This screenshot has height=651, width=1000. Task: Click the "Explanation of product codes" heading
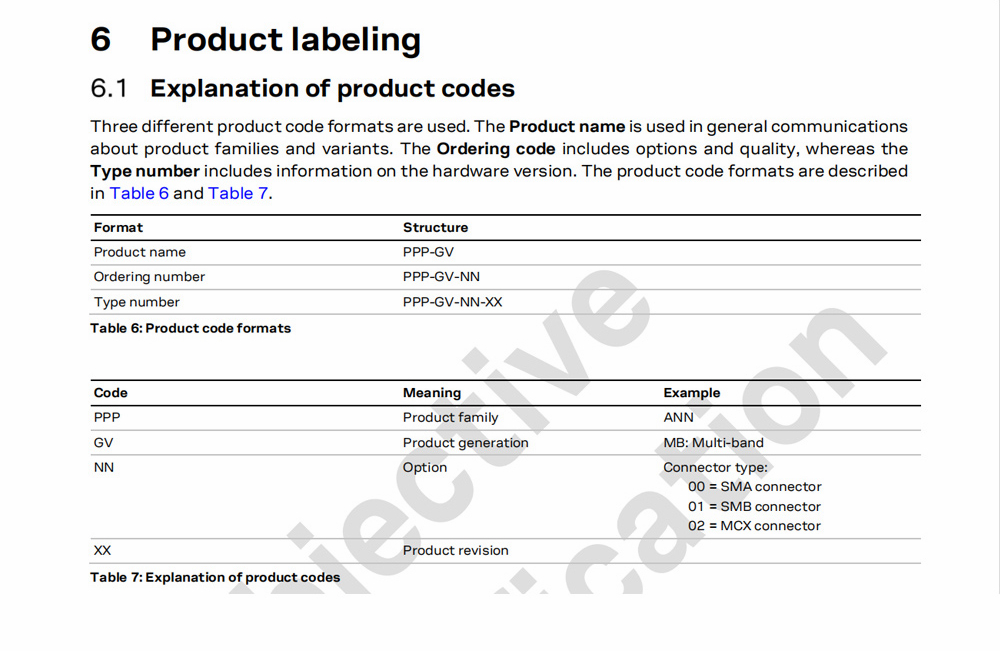pyautogui.click(x=332, y=89)
